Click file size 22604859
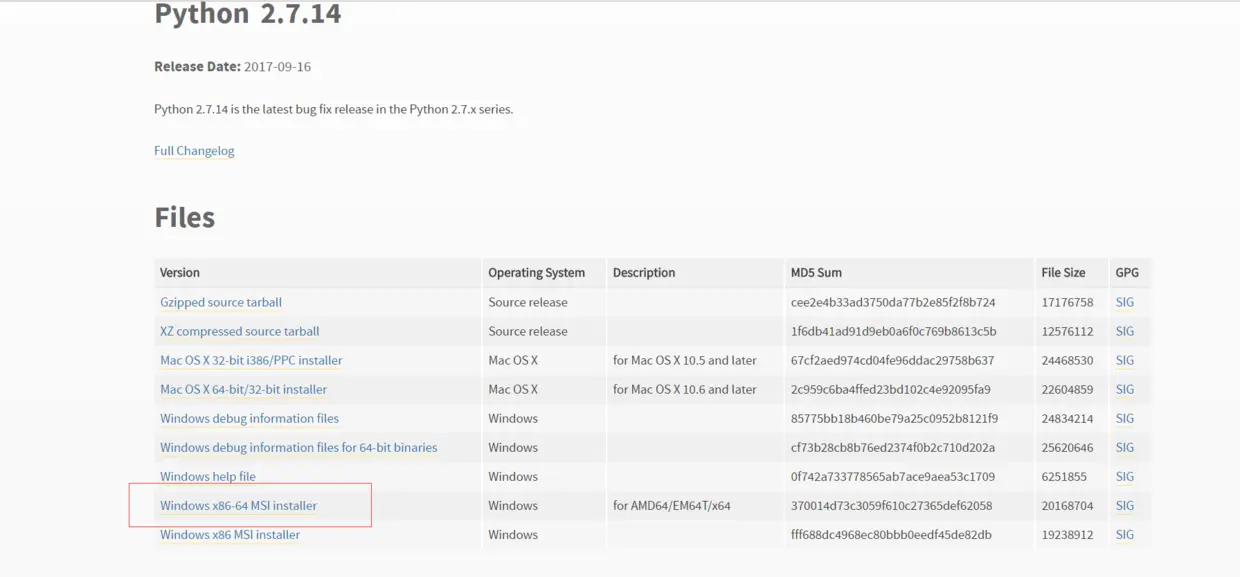 tap(1067, 389)
